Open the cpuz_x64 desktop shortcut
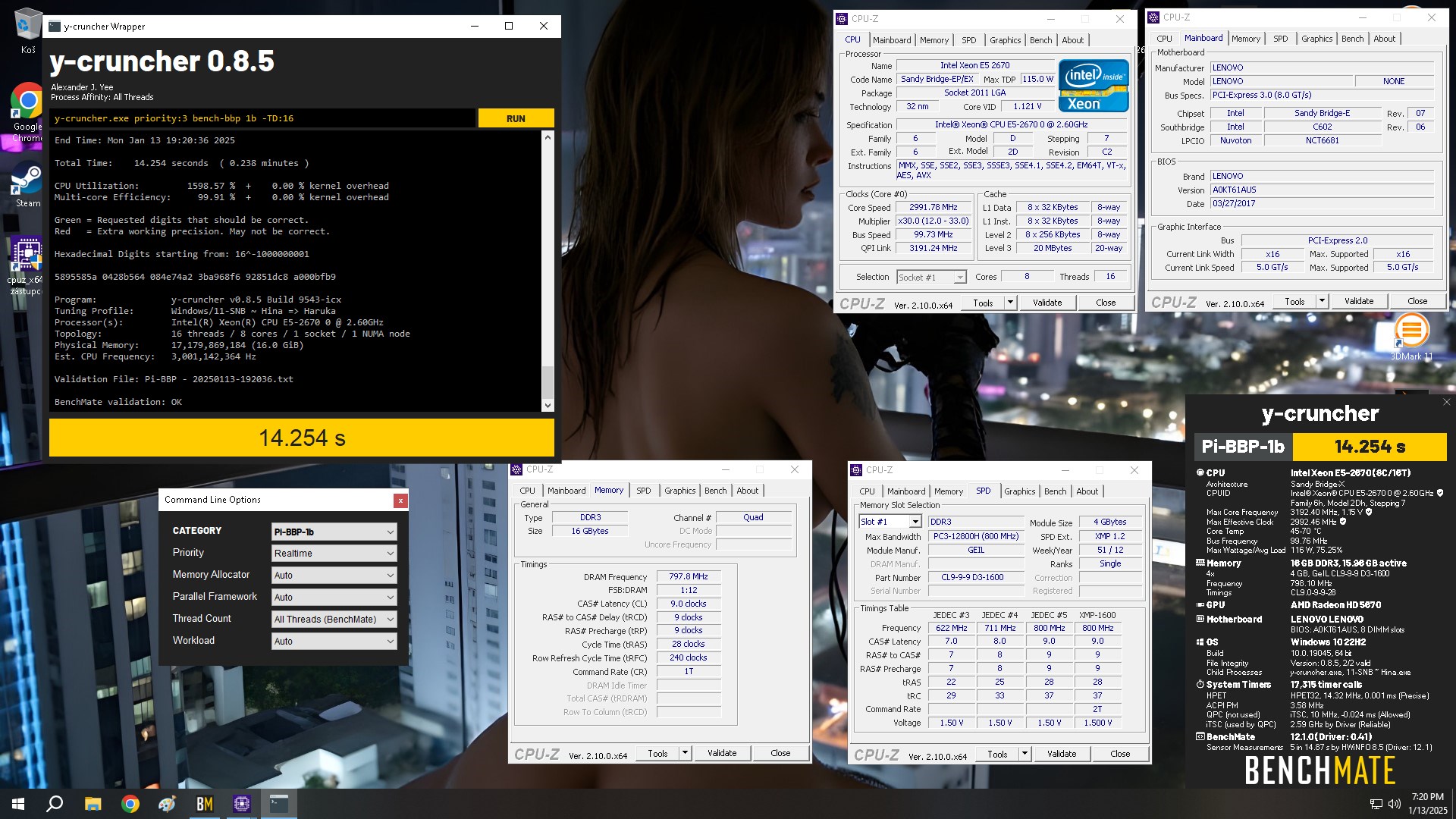 [x=27, y=265]
